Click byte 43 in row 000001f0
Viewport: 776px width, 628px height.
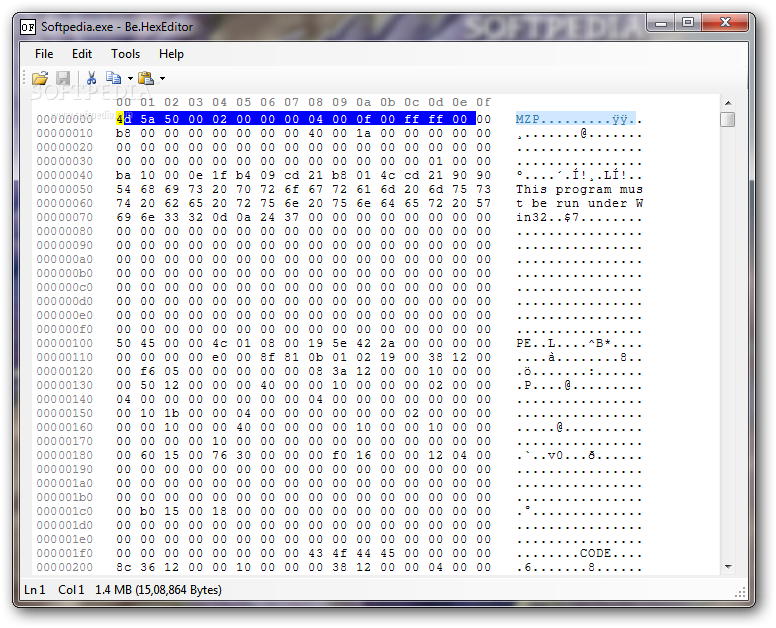click(x=315, y=553)
